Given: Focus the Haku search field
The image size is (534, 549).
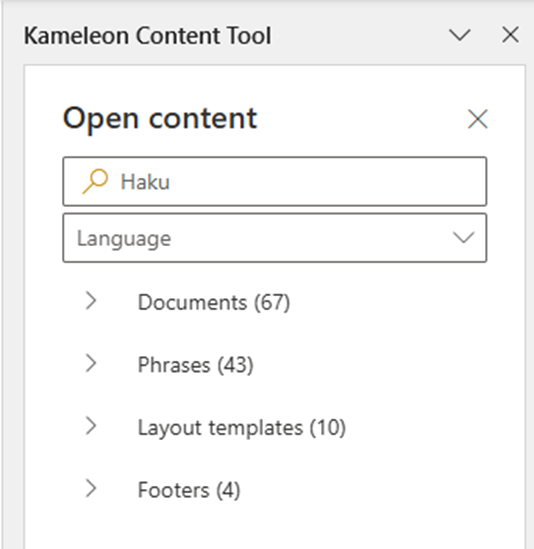Looking at the screenshot, I should (x=275, y=181).
